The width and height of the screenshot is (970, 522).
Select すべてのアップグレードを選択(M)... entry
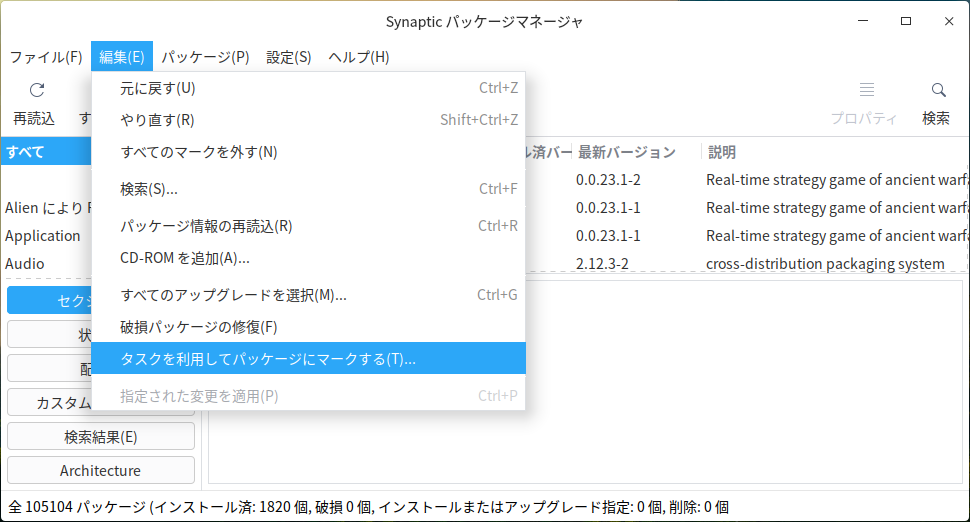click(x=309, y=295)
